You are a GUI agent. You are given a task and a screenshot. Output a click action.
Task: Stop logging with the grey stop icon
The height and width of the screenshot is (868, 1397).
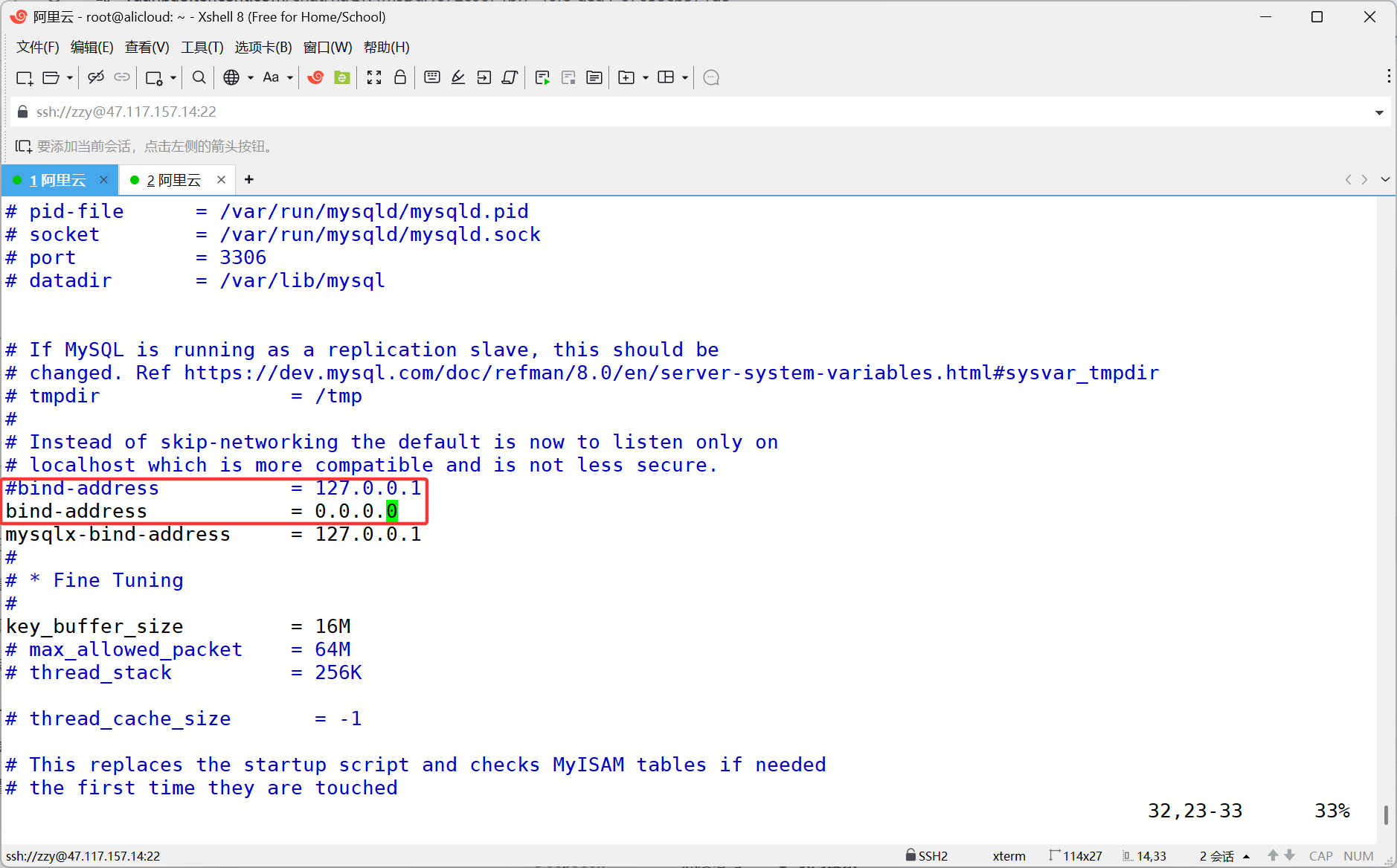[x=568, y=77]
